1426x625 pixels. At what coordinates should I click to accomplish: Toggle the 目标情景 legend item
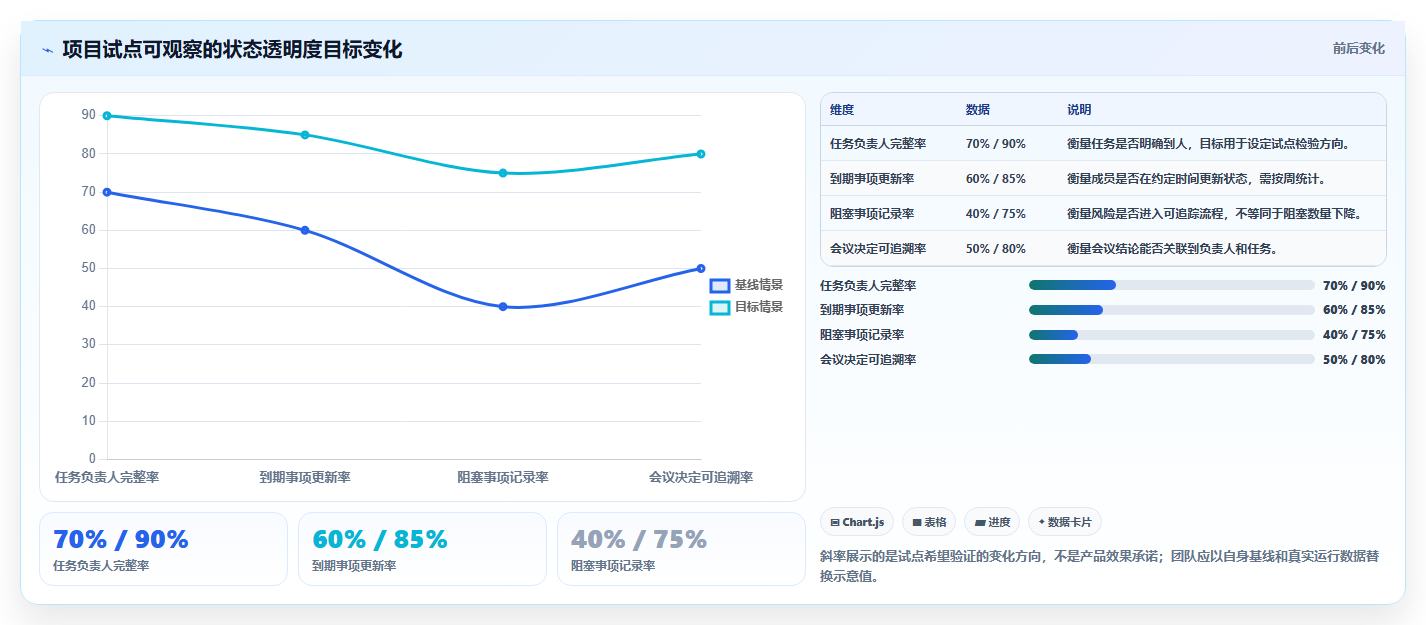(x=747, y=307)
